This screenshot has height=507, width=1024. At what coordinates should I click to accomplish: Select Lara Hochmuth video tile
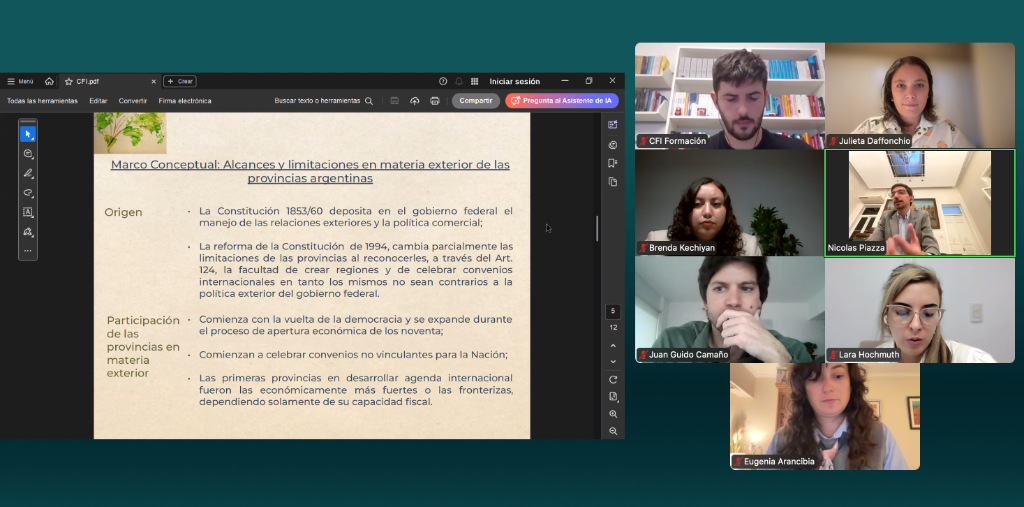[920, 310]
